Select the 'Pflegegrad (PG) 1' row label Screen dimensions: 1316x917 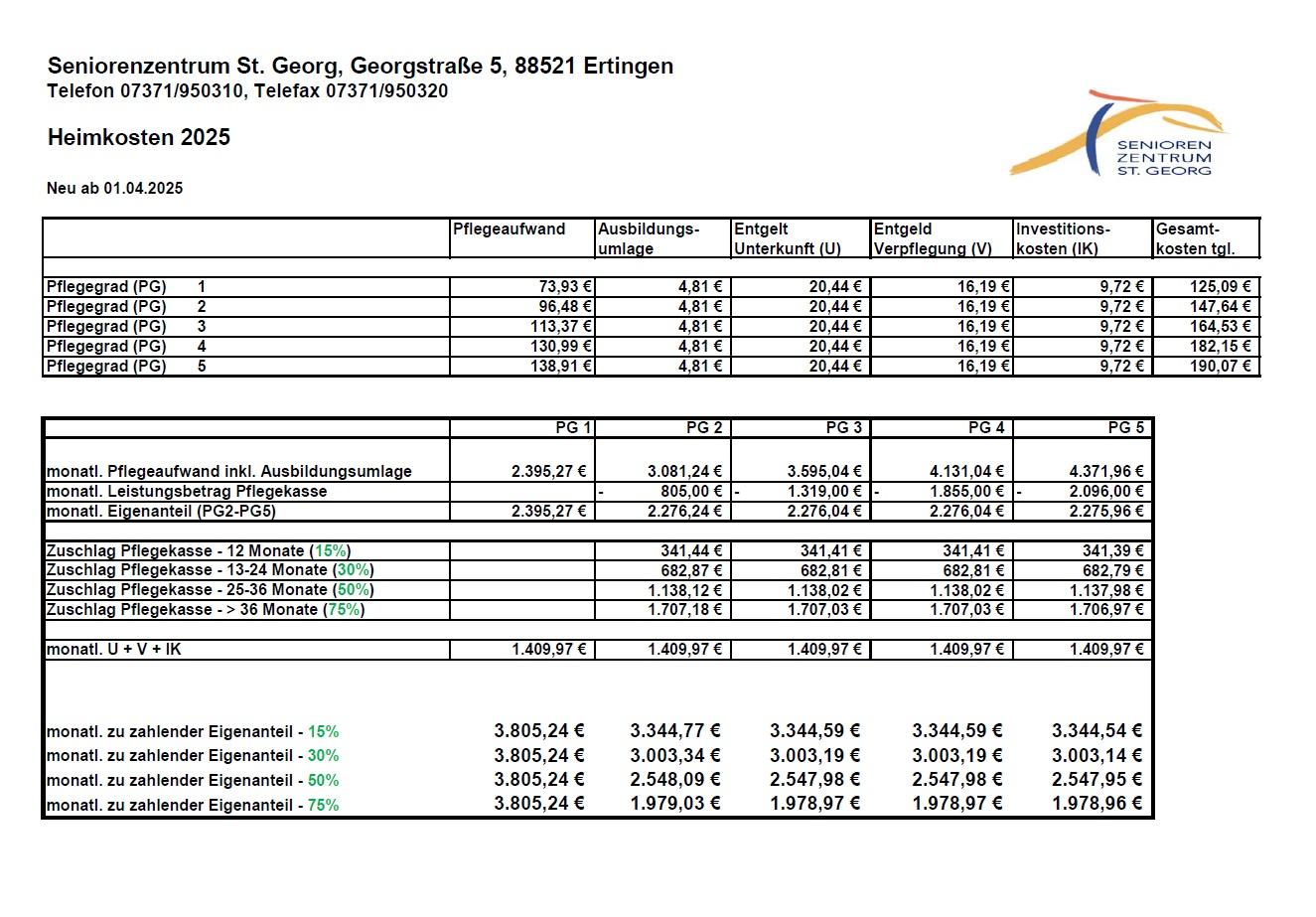126,287
